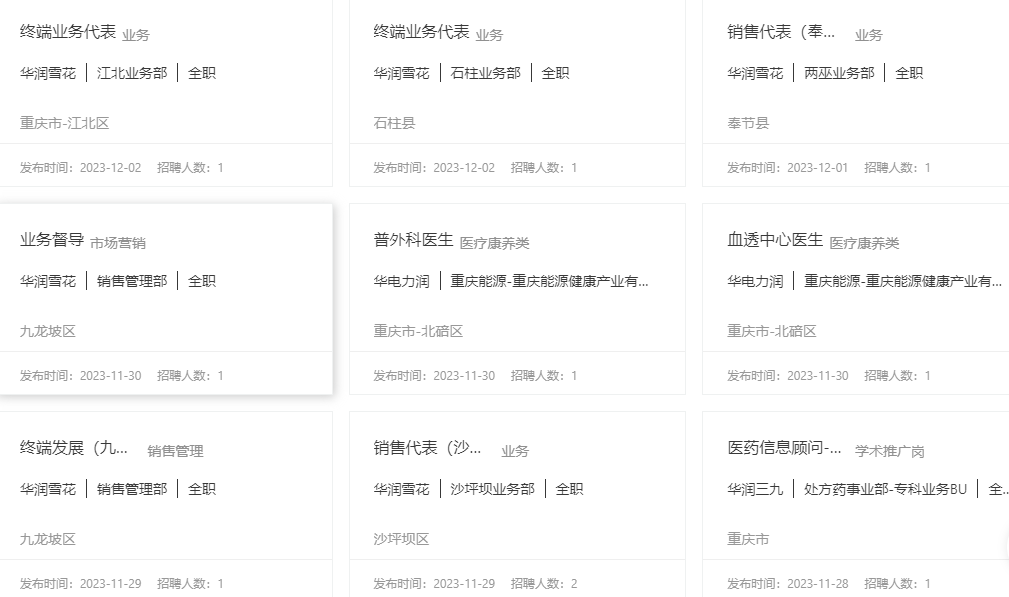Open the 终端发展（九... job posting
The height and width of the screenshot is (597, 1009).
coord(73,448)
